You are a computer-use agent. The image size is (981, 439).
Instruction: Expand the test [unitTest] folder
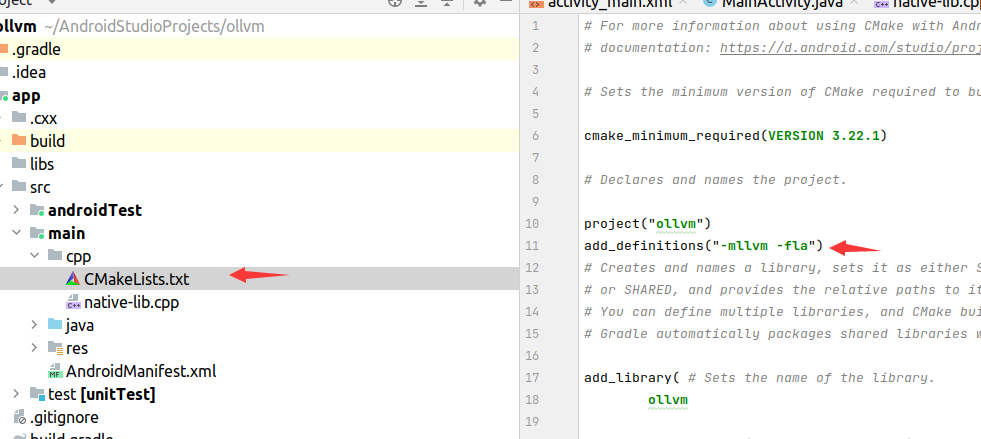pyautogui.click(x=17, y=394)
